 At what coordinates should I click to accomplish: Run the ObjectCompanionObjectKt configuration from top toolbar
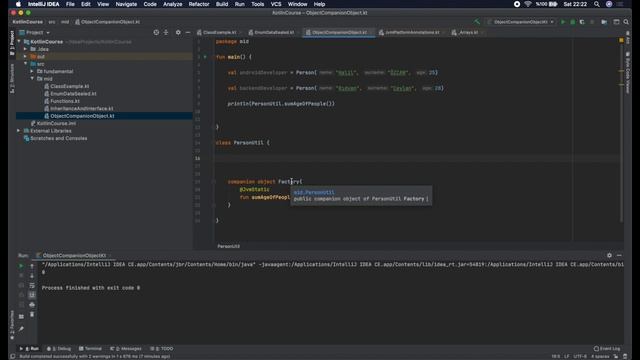[x=563, y=22]
